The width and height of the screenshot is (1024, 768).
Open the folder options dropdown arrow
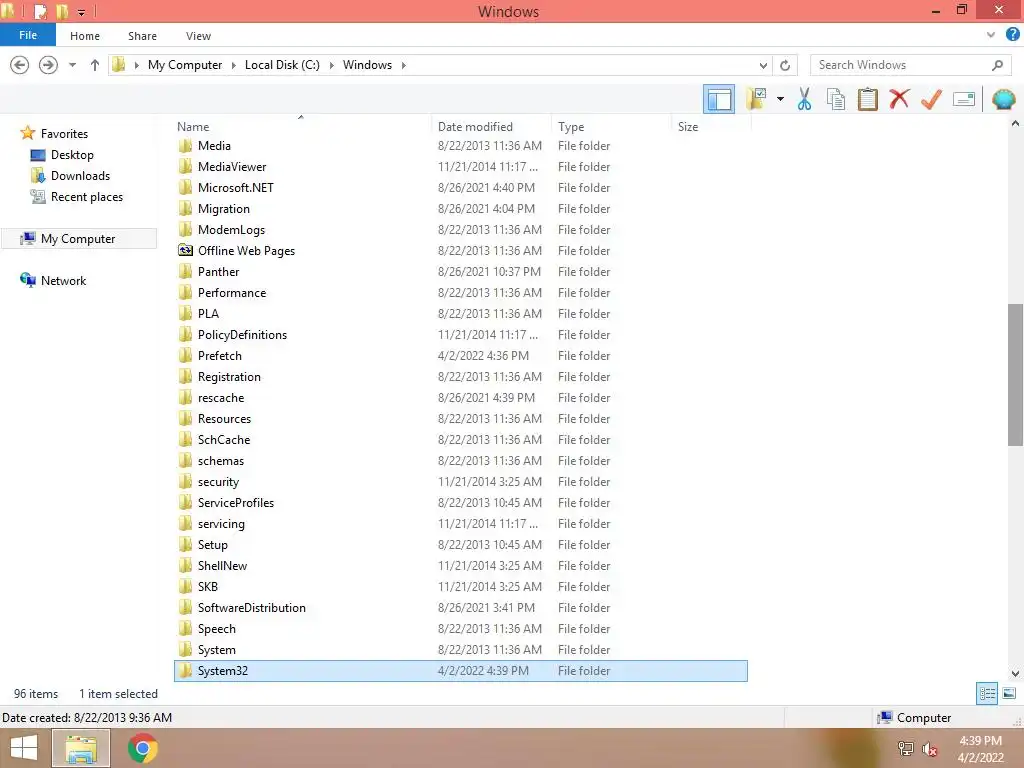(x=780, y=99)
